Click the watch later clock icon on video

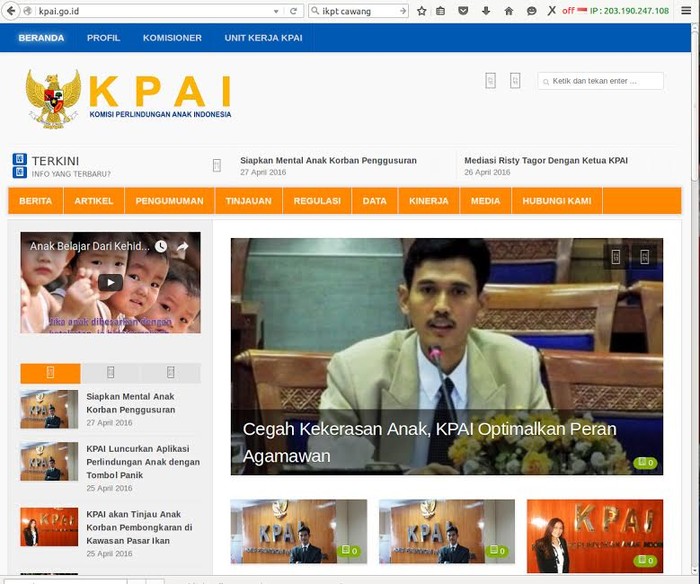tap(161, 246)
